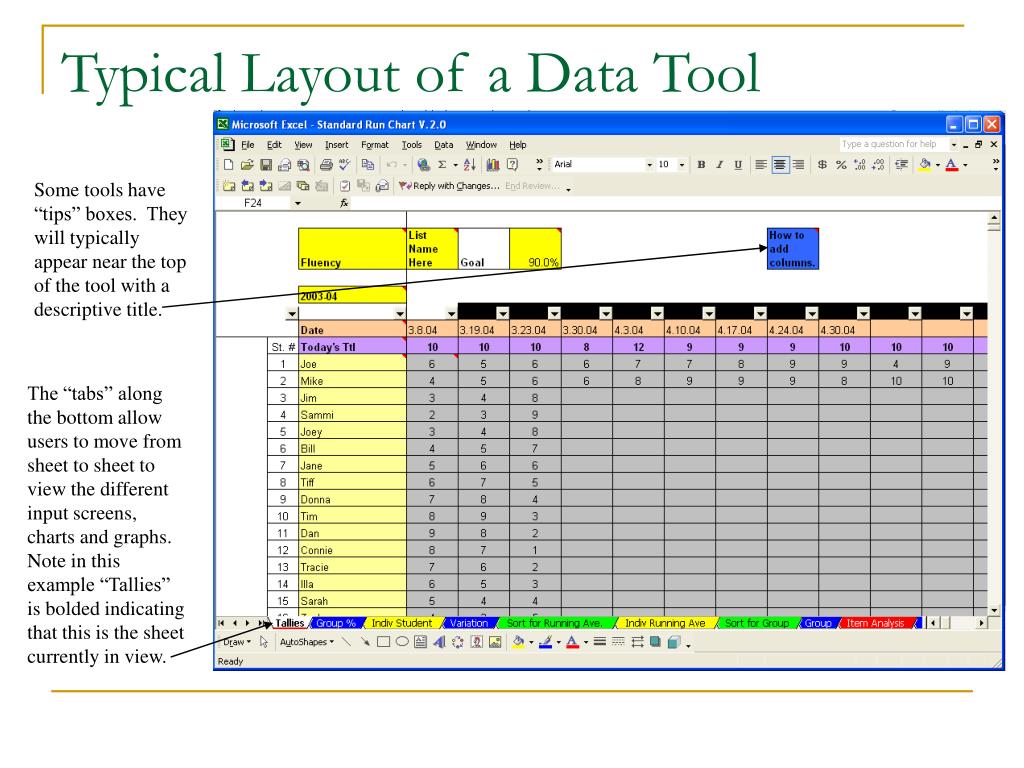This screenshot has width=1024, height=768.
Task: Select the Oval shape in Draw toolbar
Action: coord(402,642)
